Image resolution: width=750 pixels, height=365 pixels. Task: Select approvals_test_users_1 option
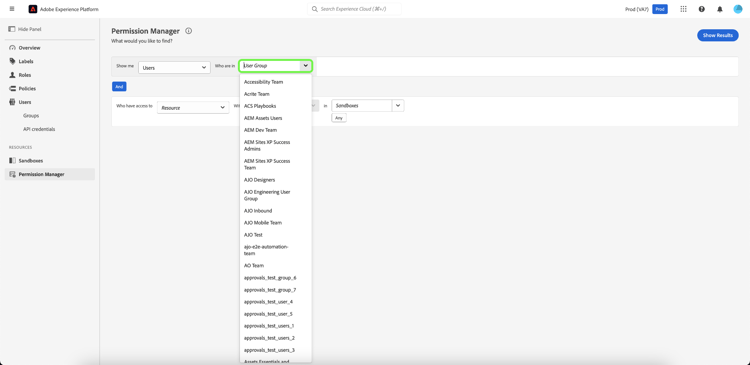276,326
